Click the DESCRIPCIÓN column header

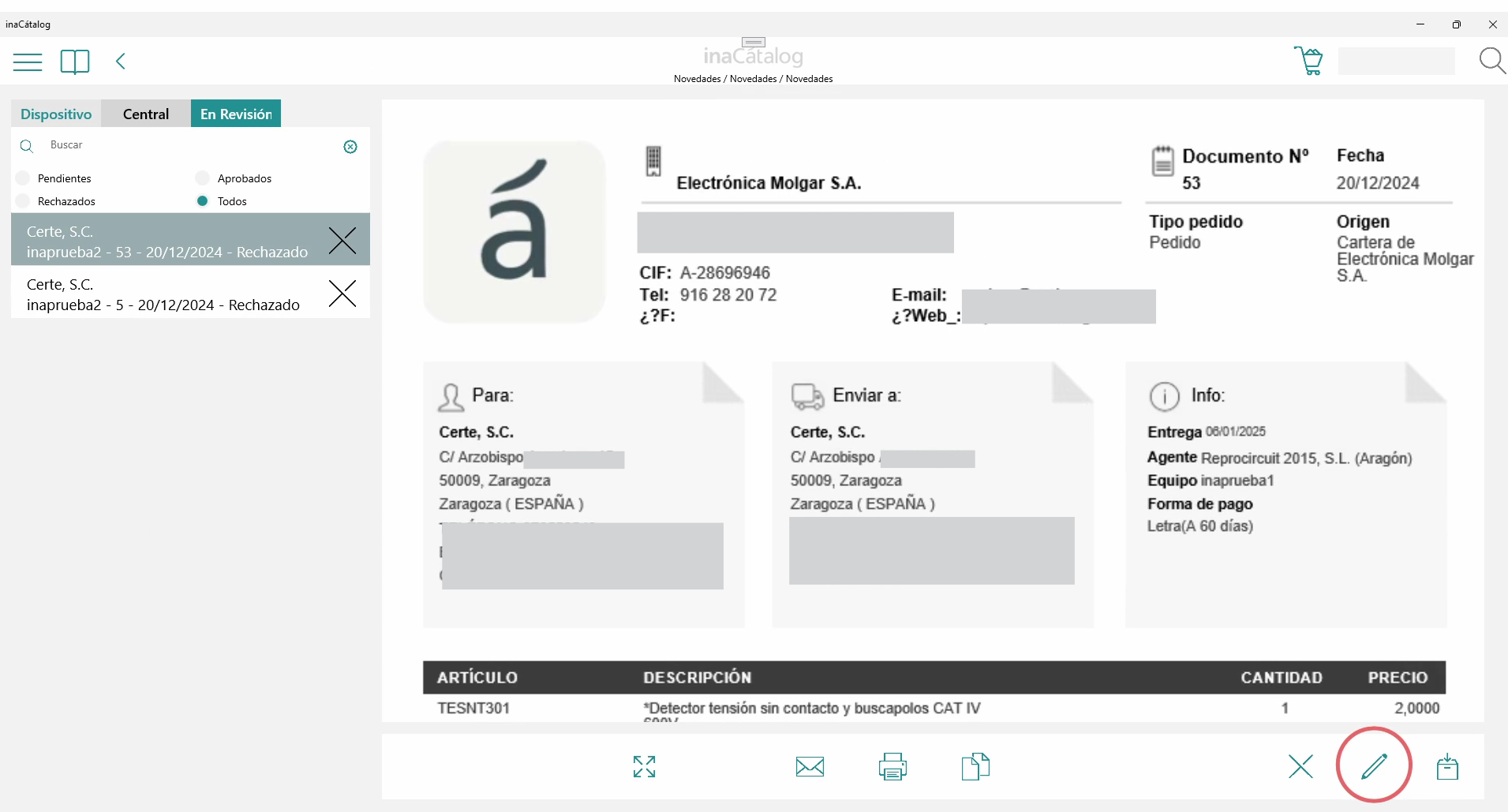698,678
